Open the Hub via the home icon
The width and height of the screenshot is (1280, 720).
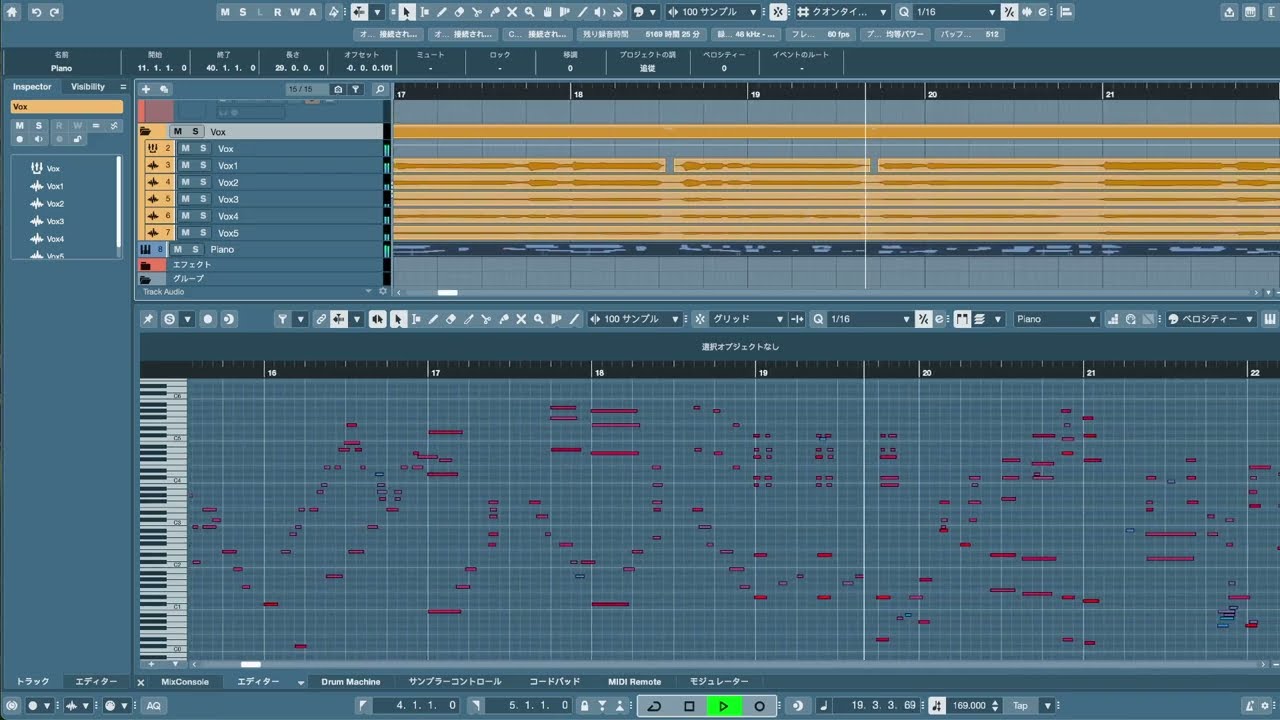point(12,12)
